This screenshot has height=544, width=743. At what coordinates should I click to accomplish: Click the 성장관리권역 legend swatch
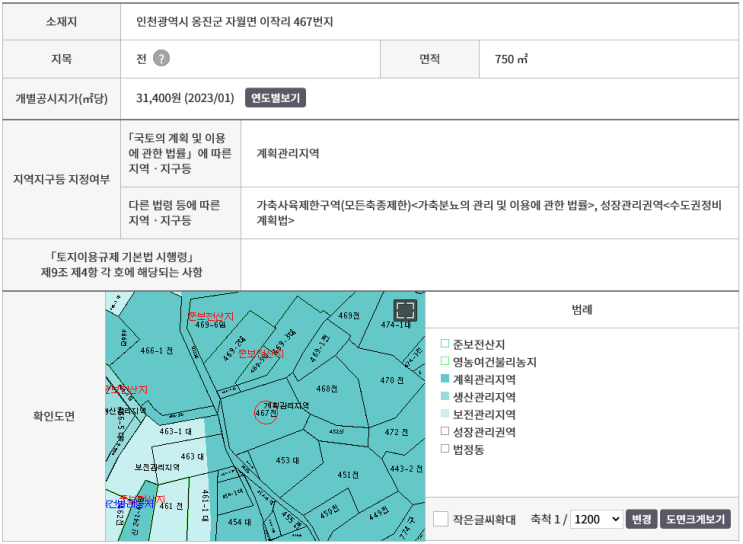click(444, 431)
